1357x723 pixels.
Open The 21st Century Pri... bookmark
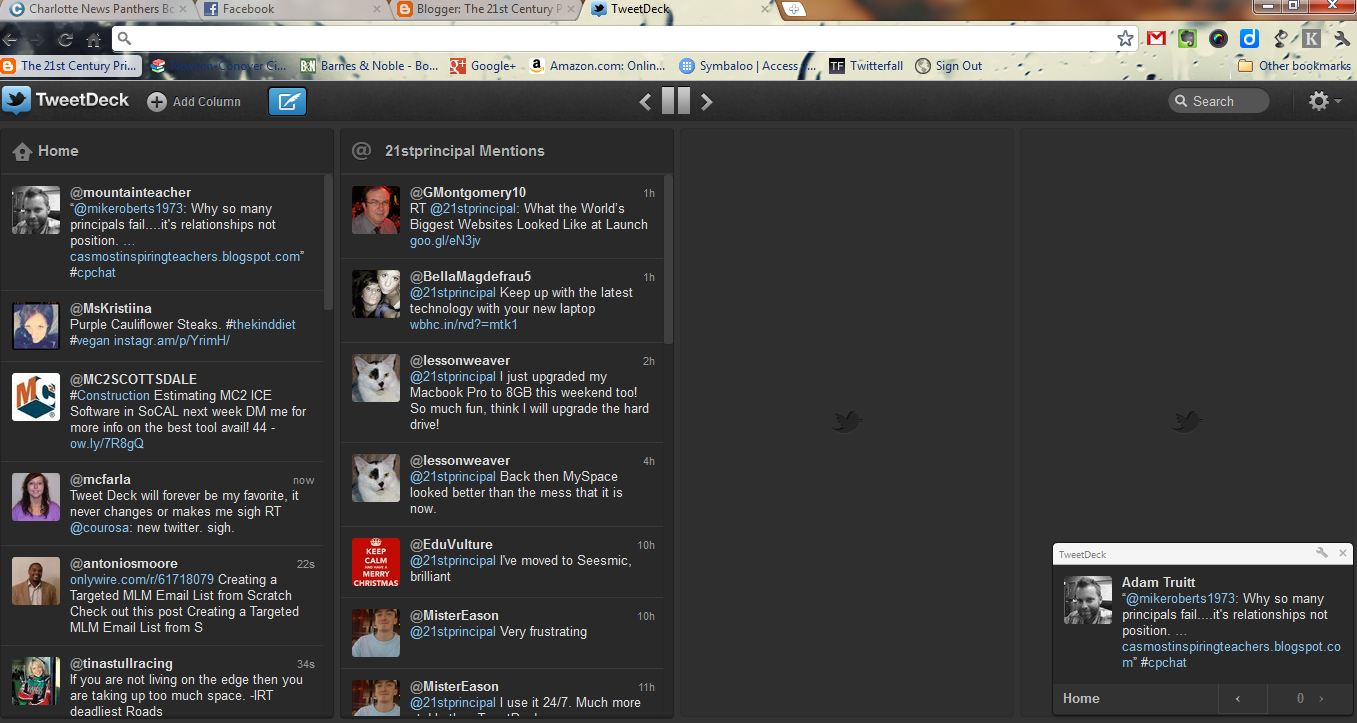(x=70, y=66)
